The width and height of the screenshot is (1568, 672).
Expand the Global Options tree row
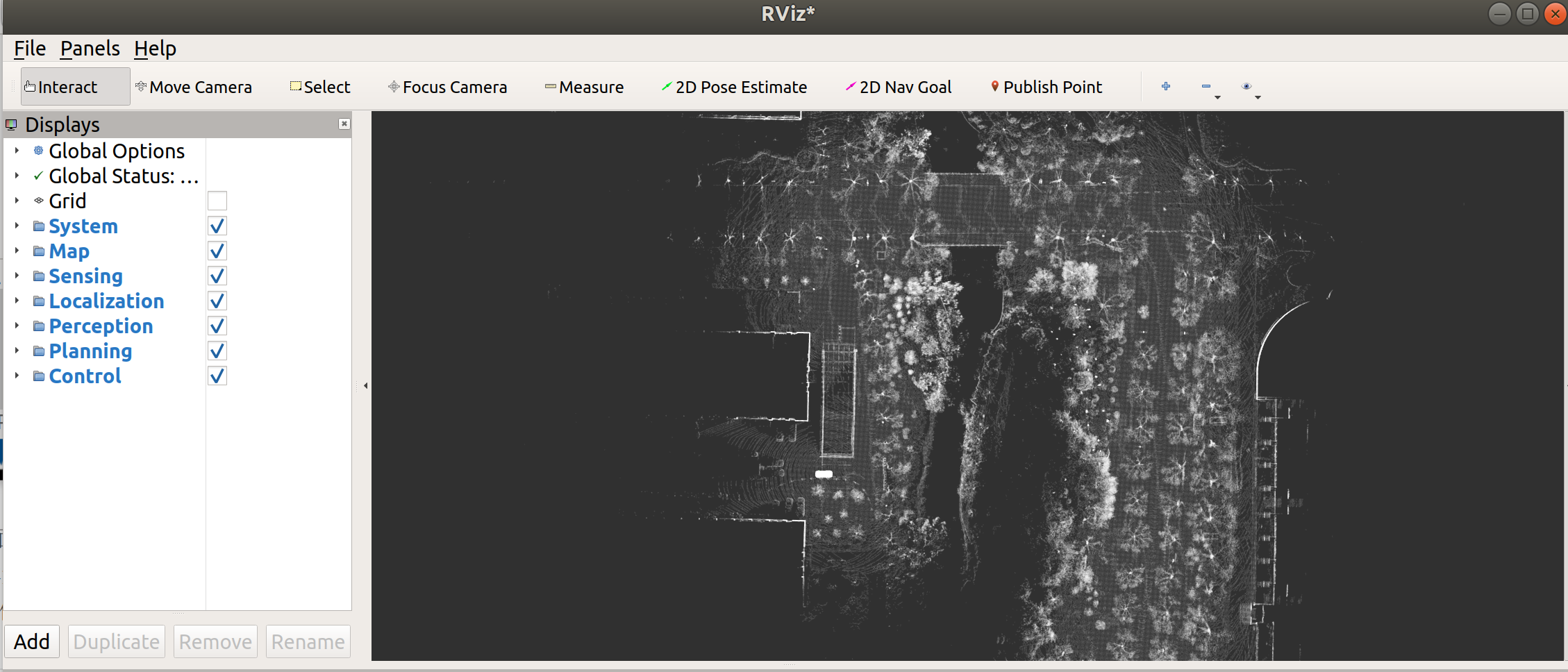(17, 151)
